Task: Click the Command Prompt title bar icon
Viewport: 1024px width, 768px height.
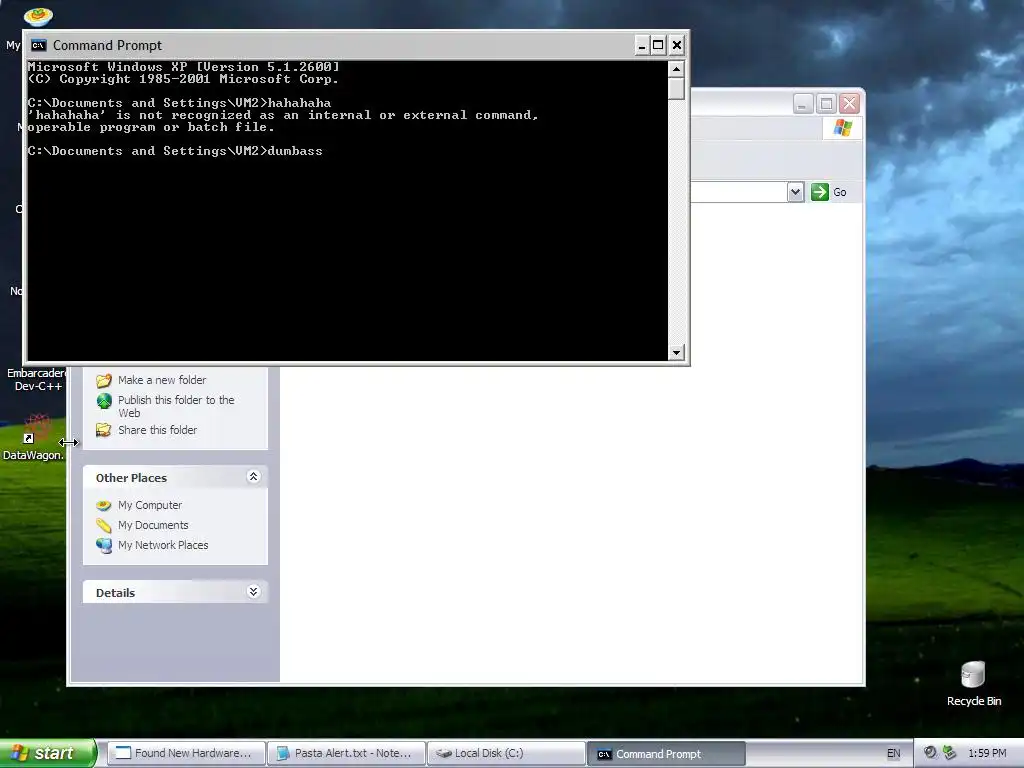Action: click(x=39, y=45)
